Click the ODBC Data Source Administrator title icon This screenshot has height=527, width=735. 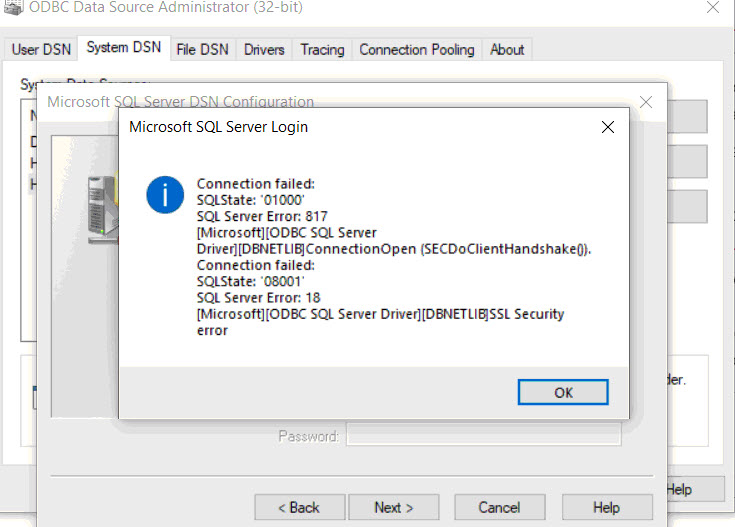pos(13,7)
